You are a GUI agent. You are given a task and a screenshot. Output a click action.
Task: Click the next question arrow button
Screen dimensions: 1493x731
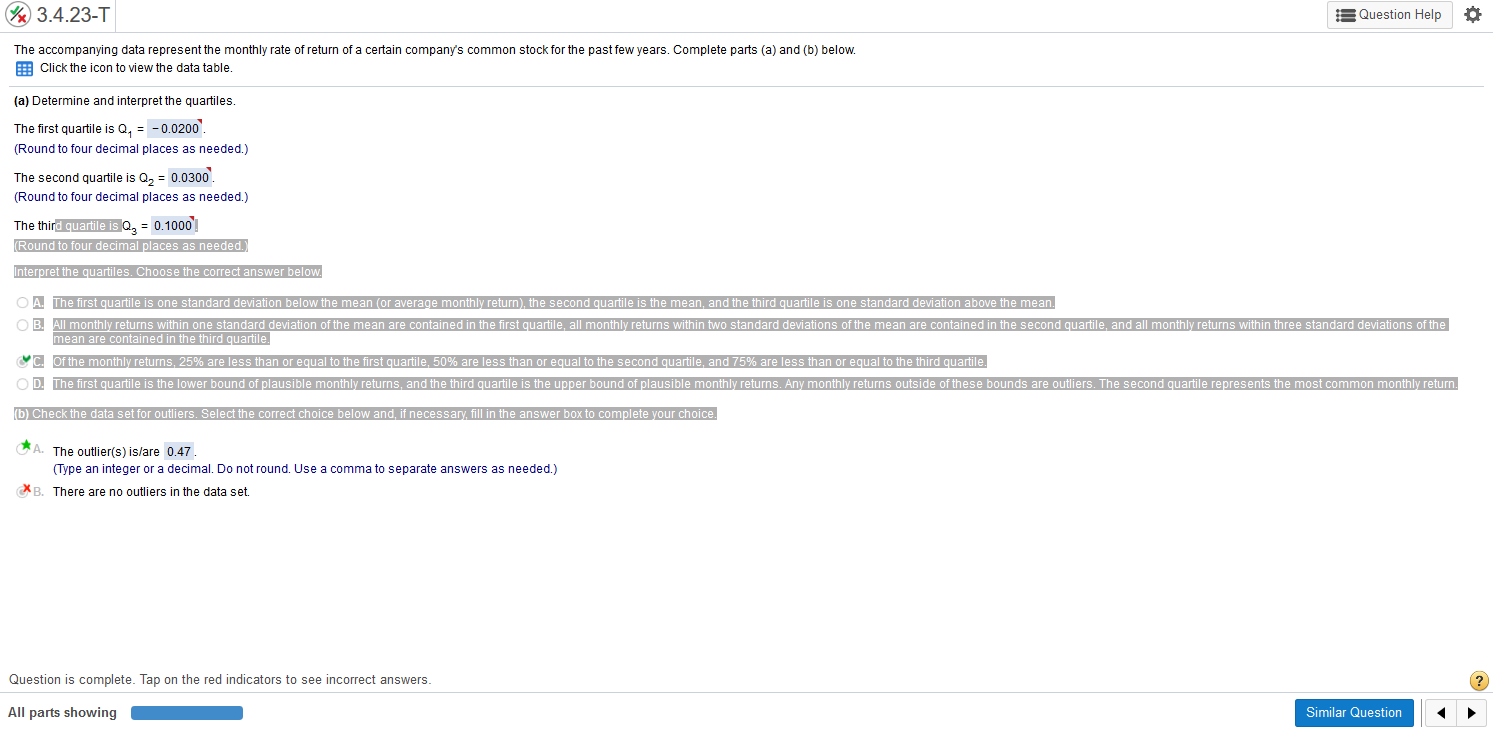[1472, 712]
